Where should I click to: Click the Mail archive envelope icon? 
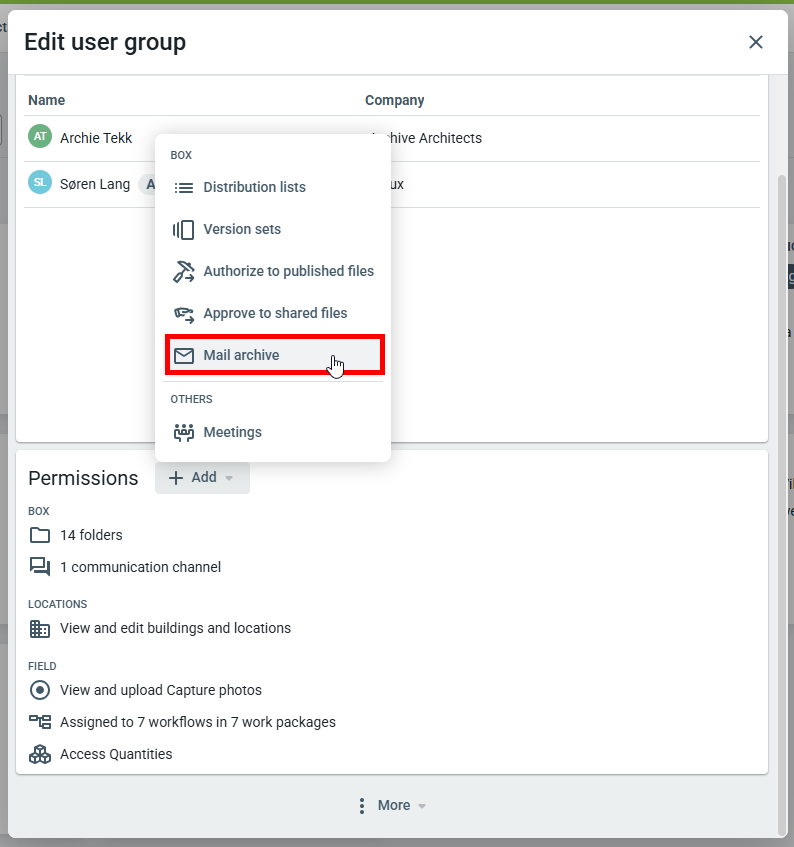click(184, 355)
